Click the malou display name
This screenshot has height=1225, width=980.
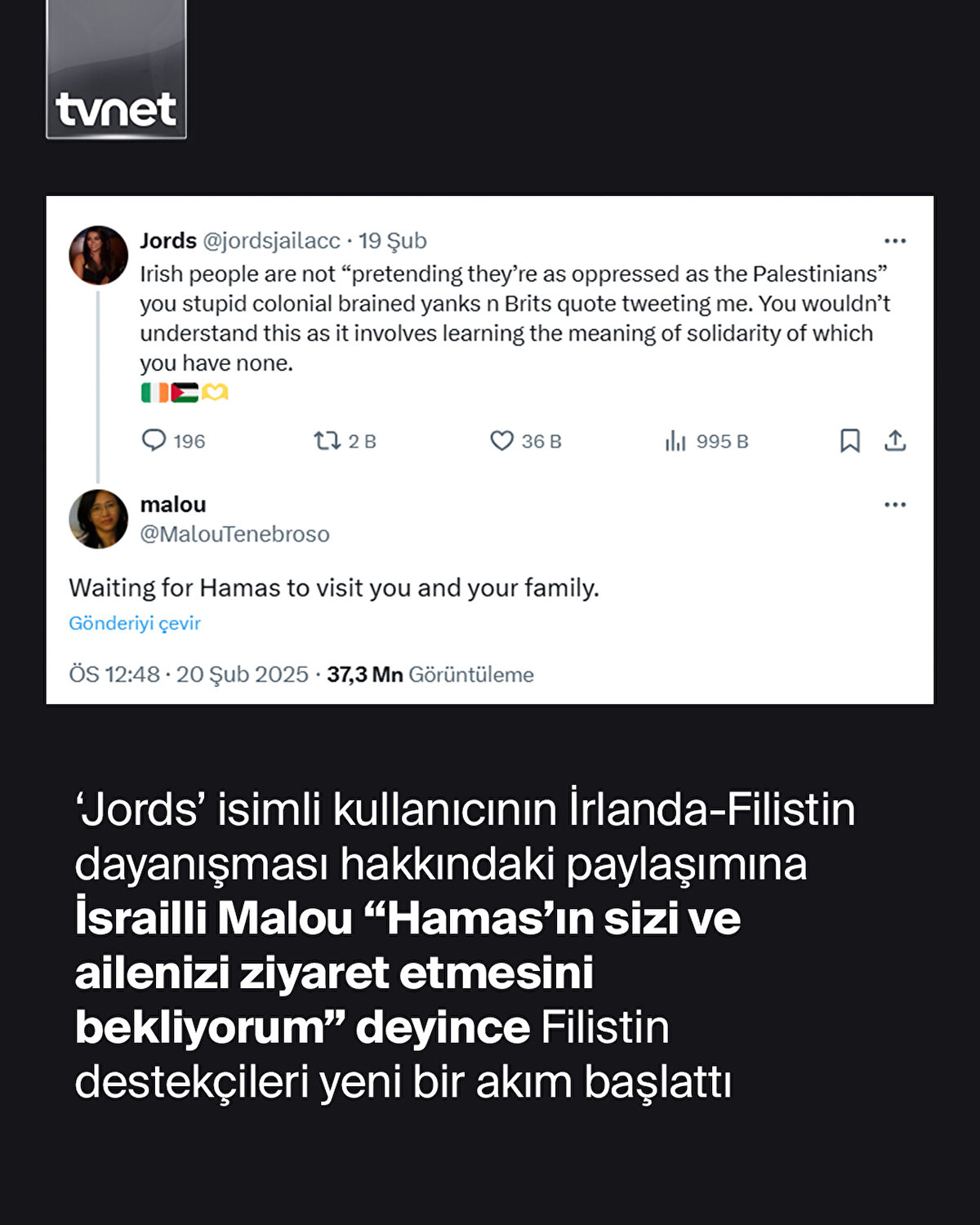tap(173, 505)
